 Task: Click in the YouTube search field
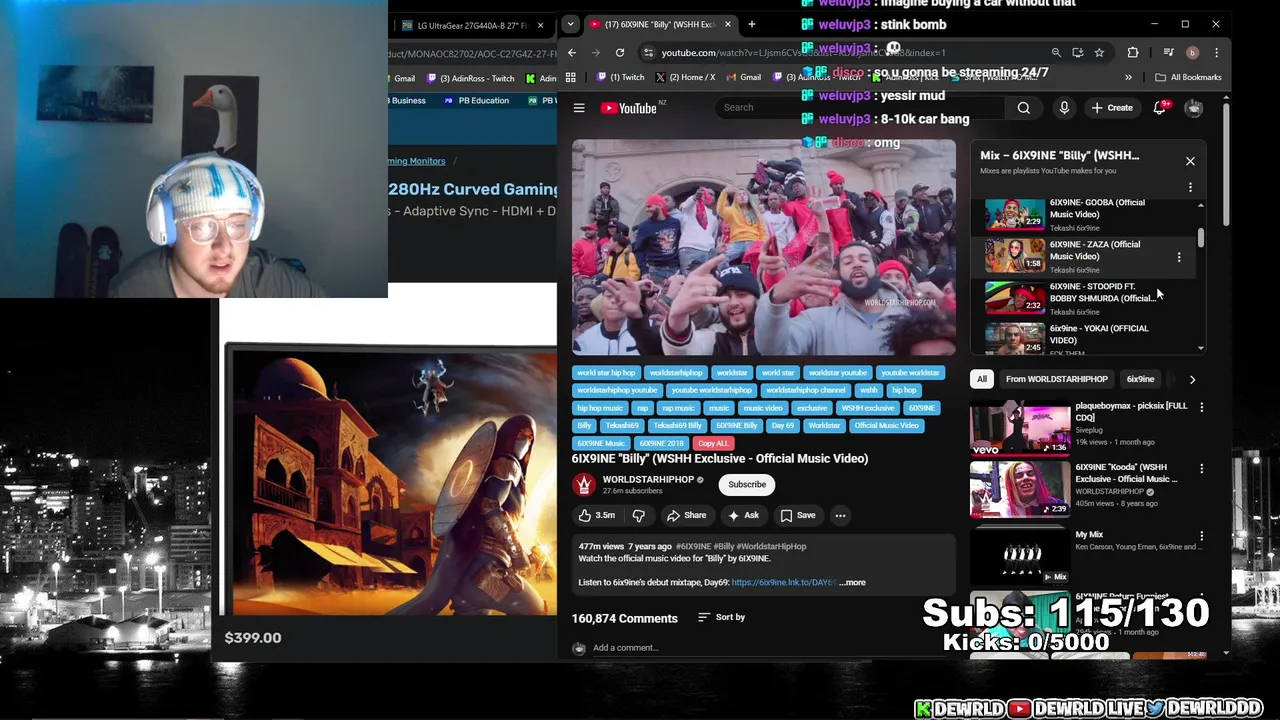860,108
